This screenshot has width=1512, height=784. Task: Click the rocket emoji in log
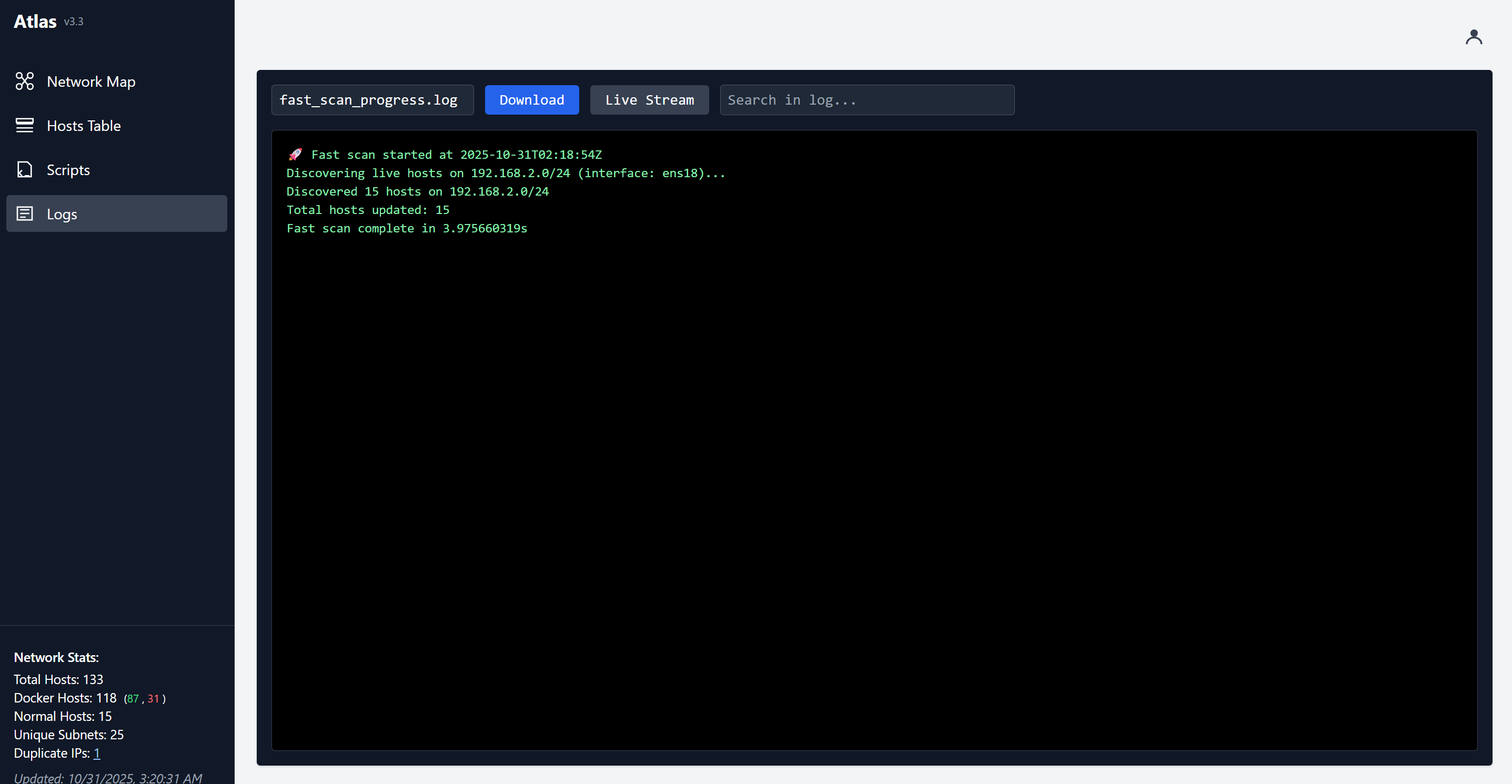[x=295, y=155]
